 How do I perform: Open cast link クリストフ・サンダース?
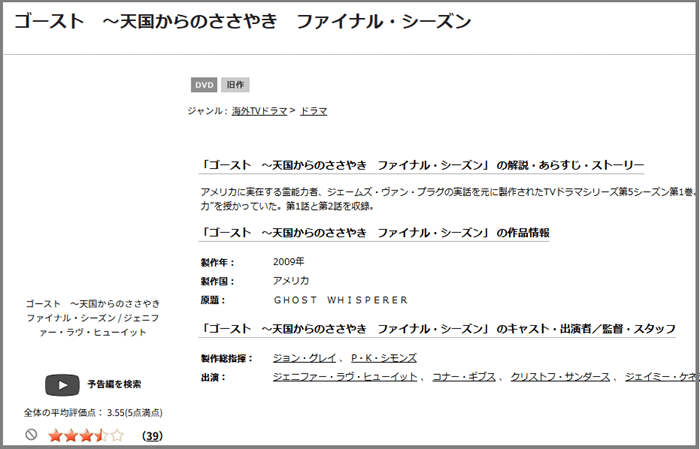560,377
